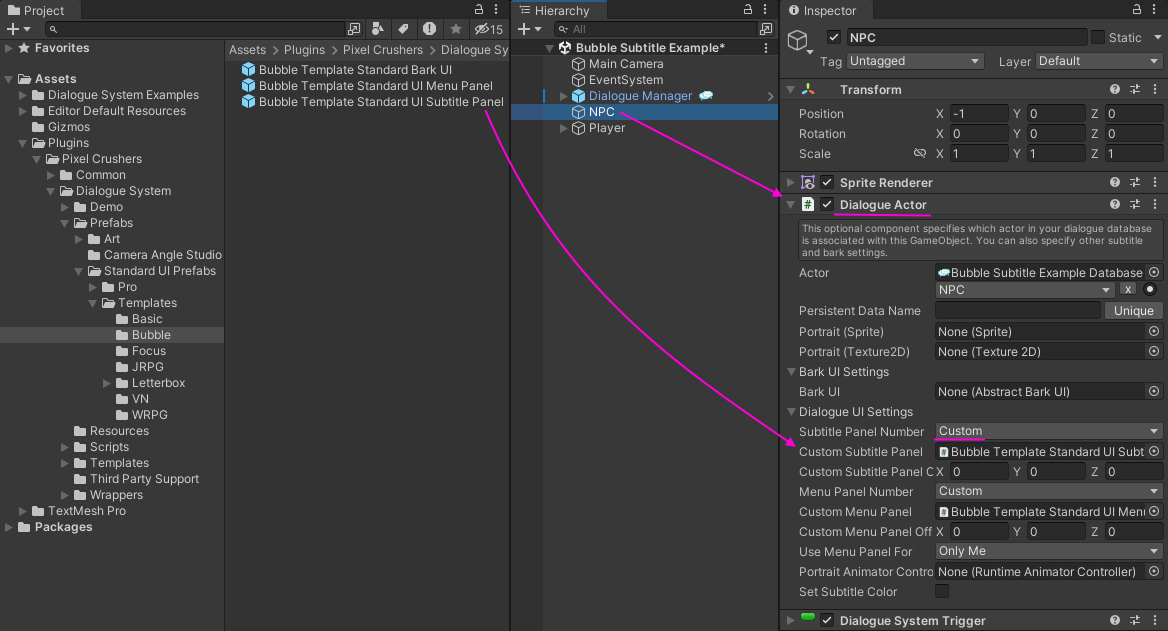This screenshot has height=631, width=1168.
Task: Lock the Project panel
Action: tap(479, 10)
